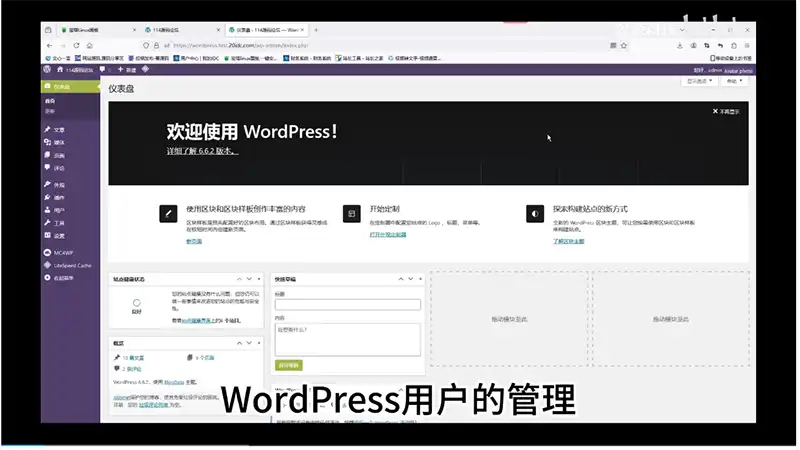800x450 pixels.
Task: Go to Users (用户) in sidebar
Action: (x=58, y=211)
